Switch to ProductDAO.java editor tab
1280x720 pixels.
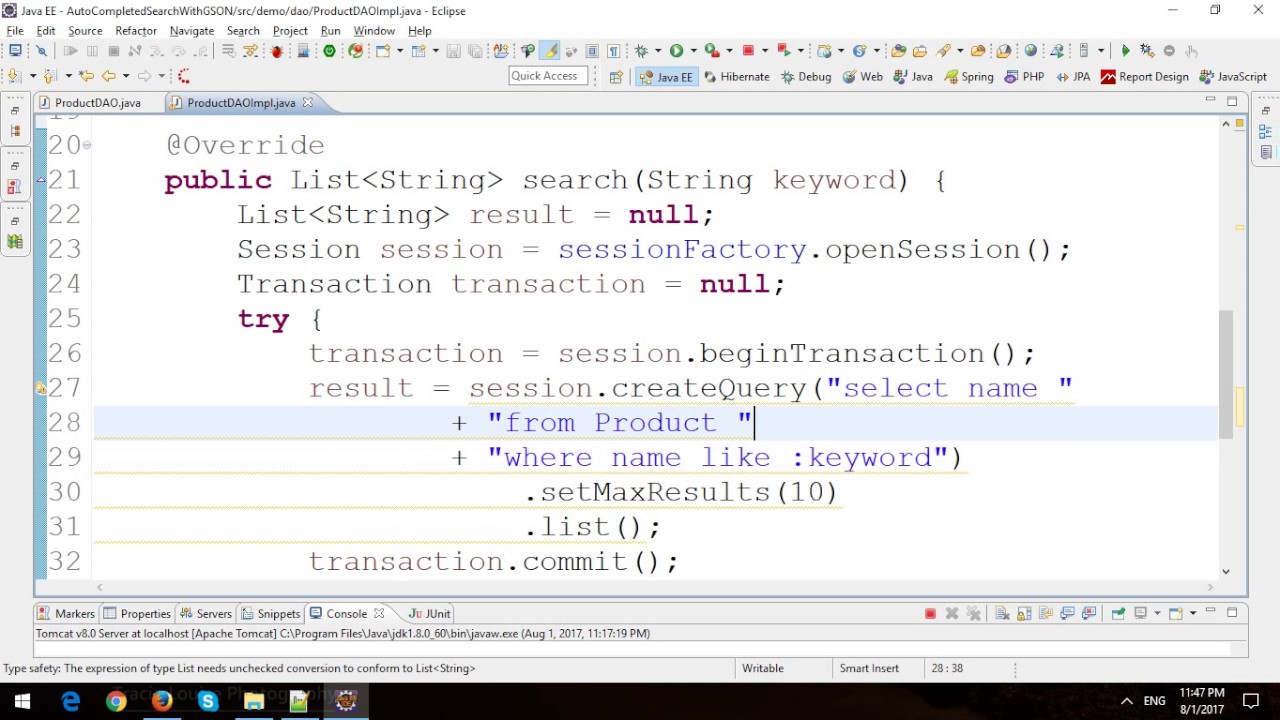(x=98, y=103)
